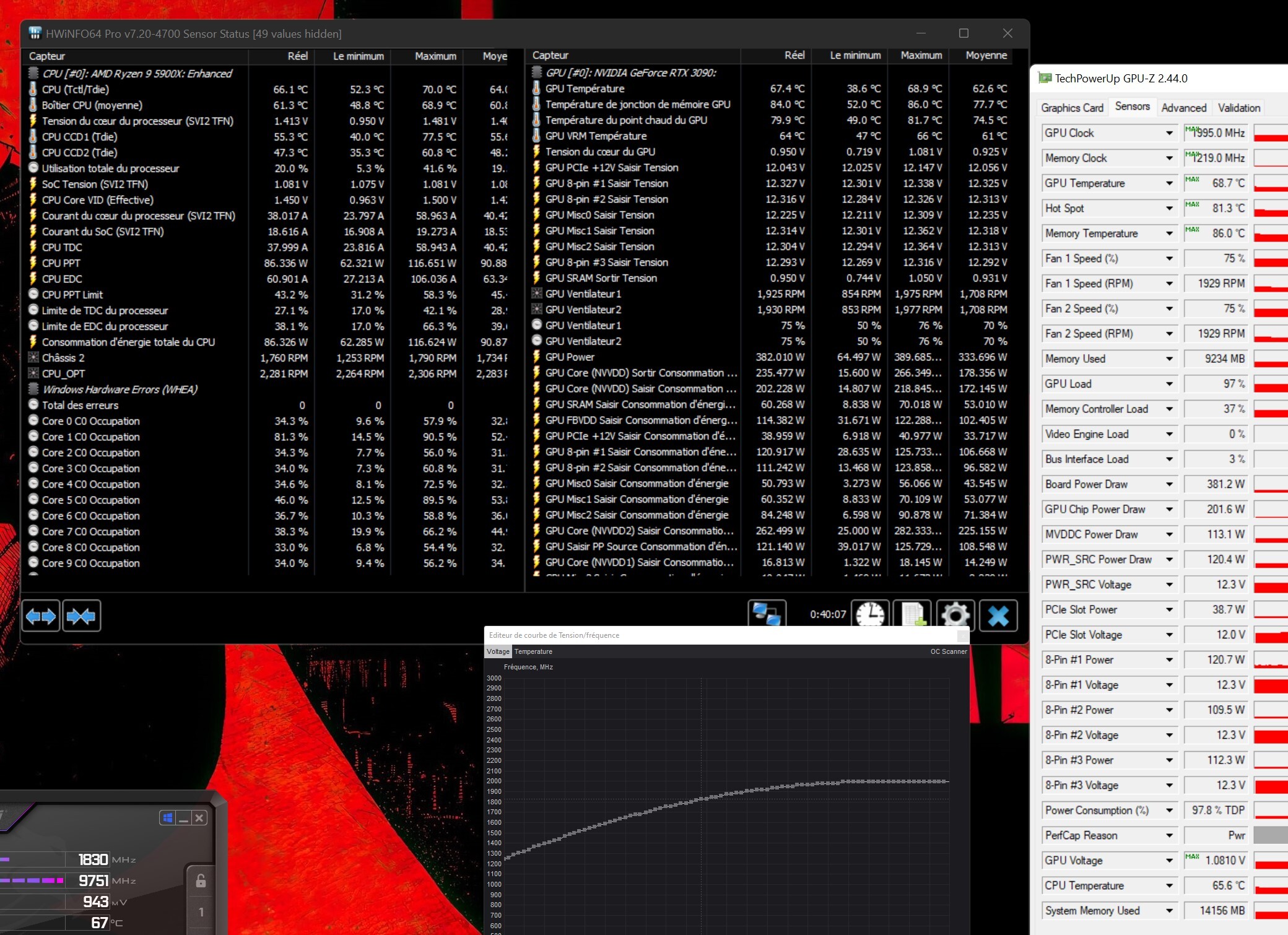Toggle the Afterburner profile lock
Viewport: 1288px width, 935px height.
pos(201,881)
